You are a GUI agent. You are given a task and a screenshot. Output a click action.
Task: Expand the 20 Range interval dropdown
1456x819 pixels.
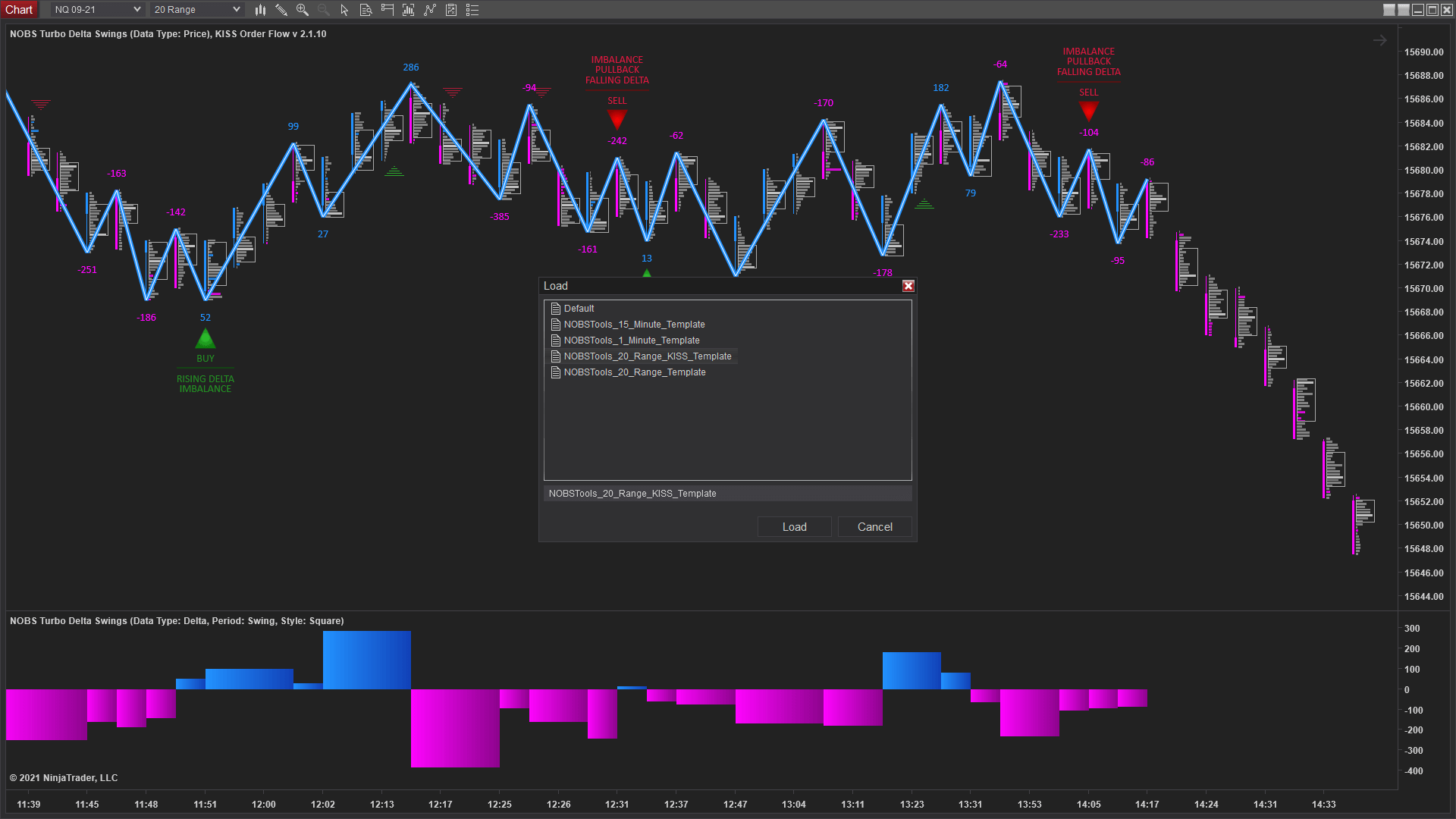click(196, 10)
